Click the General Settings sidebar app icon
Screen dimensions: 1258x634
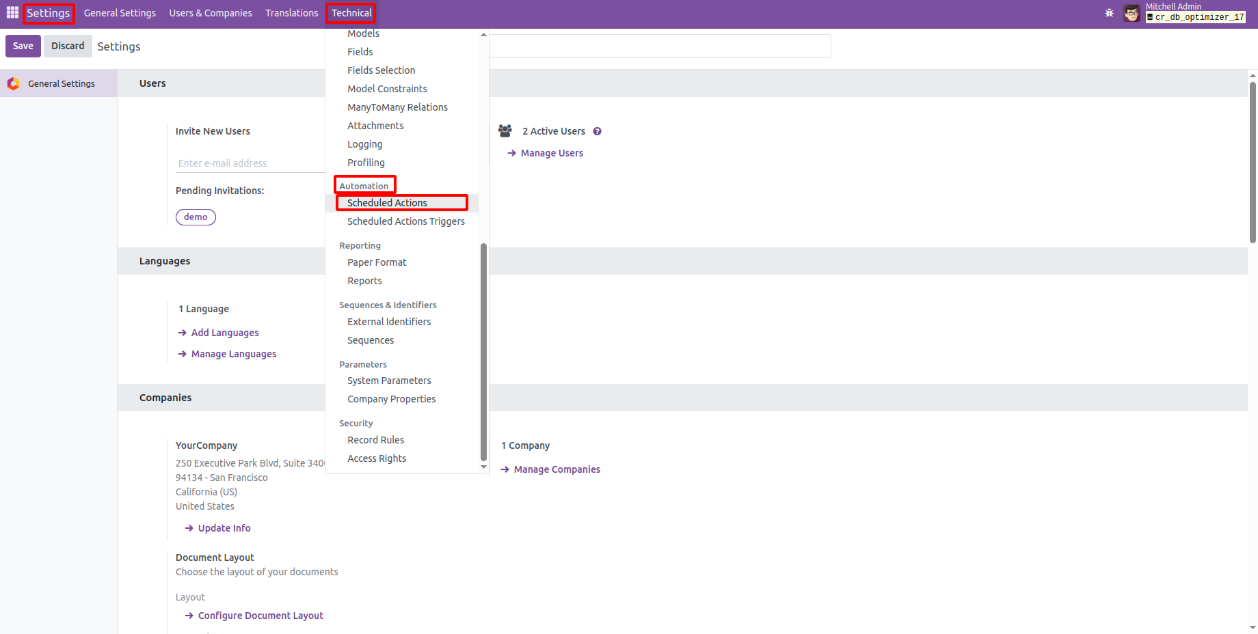tap(13, 84)
